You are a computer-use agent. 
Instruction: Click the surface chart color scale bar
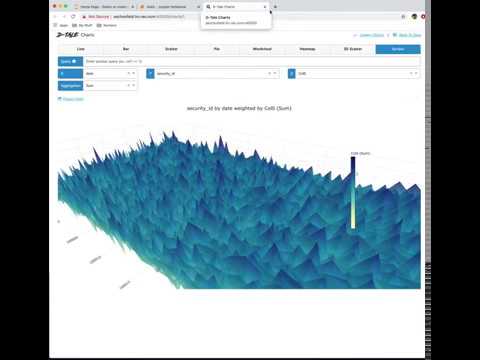[353, 193]
